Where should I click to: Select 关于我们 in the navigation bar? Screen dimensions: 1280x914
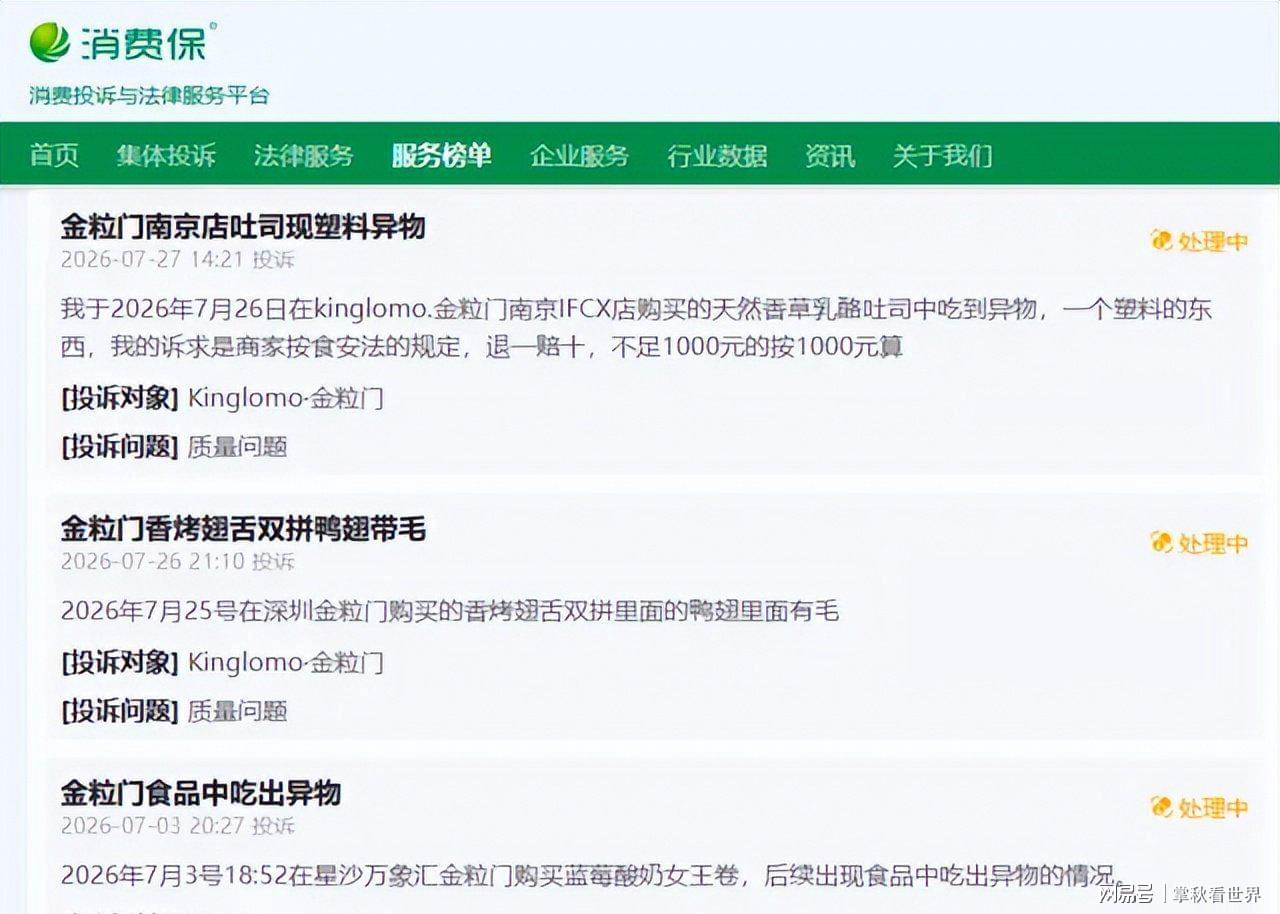pos(943,155)
